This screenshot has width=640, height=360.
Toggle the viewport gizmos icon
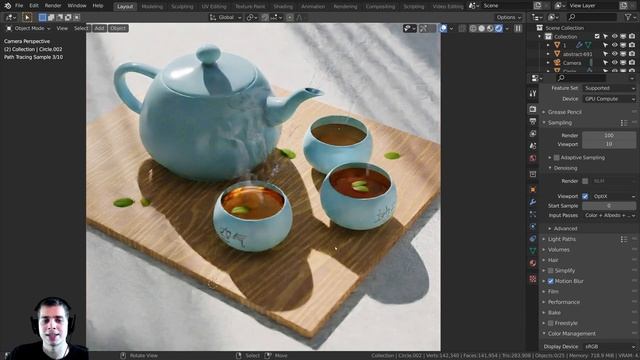coord(423,28)
